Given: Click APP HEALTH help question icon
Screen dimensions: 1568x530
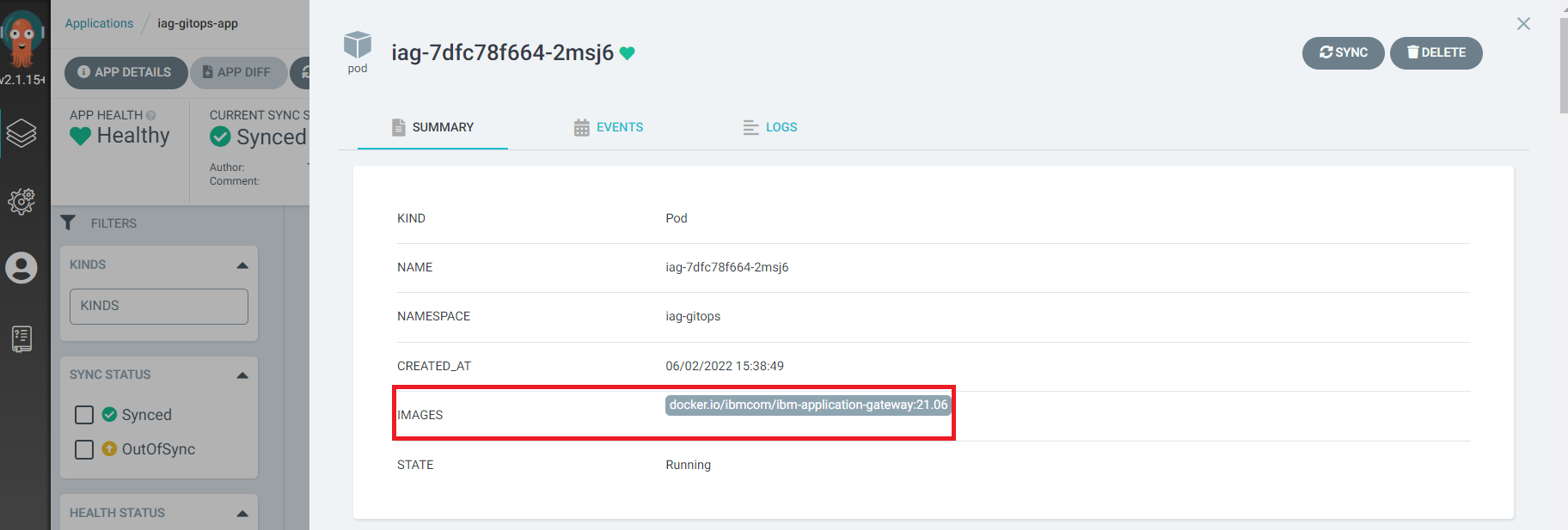Looking at the screenshot, I should 151,115.
